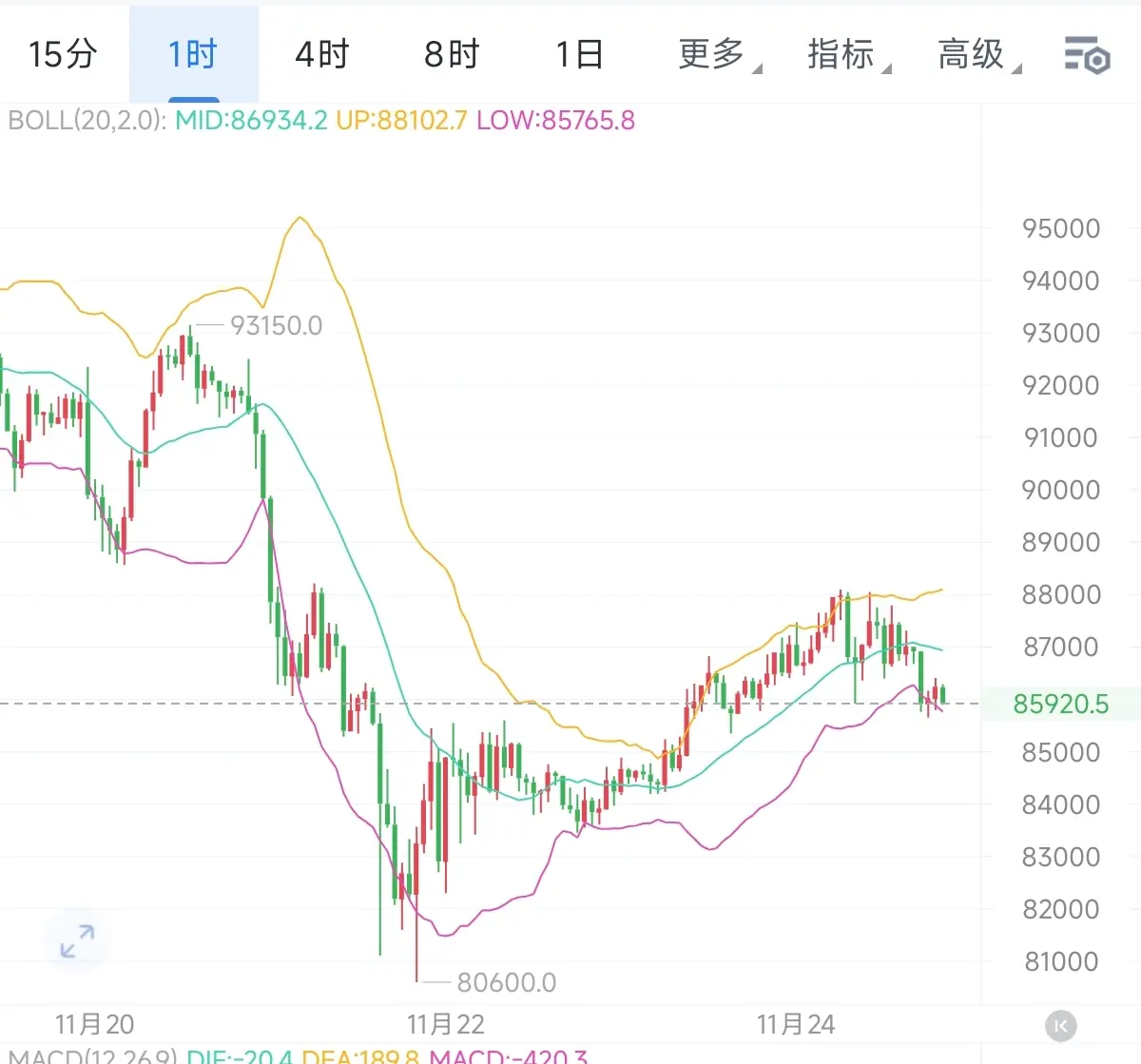The height and width of the screenshot is (1064, 1141).
Task: Tap the current price tag 85920.5
Action: click(x=1061, y=704)
